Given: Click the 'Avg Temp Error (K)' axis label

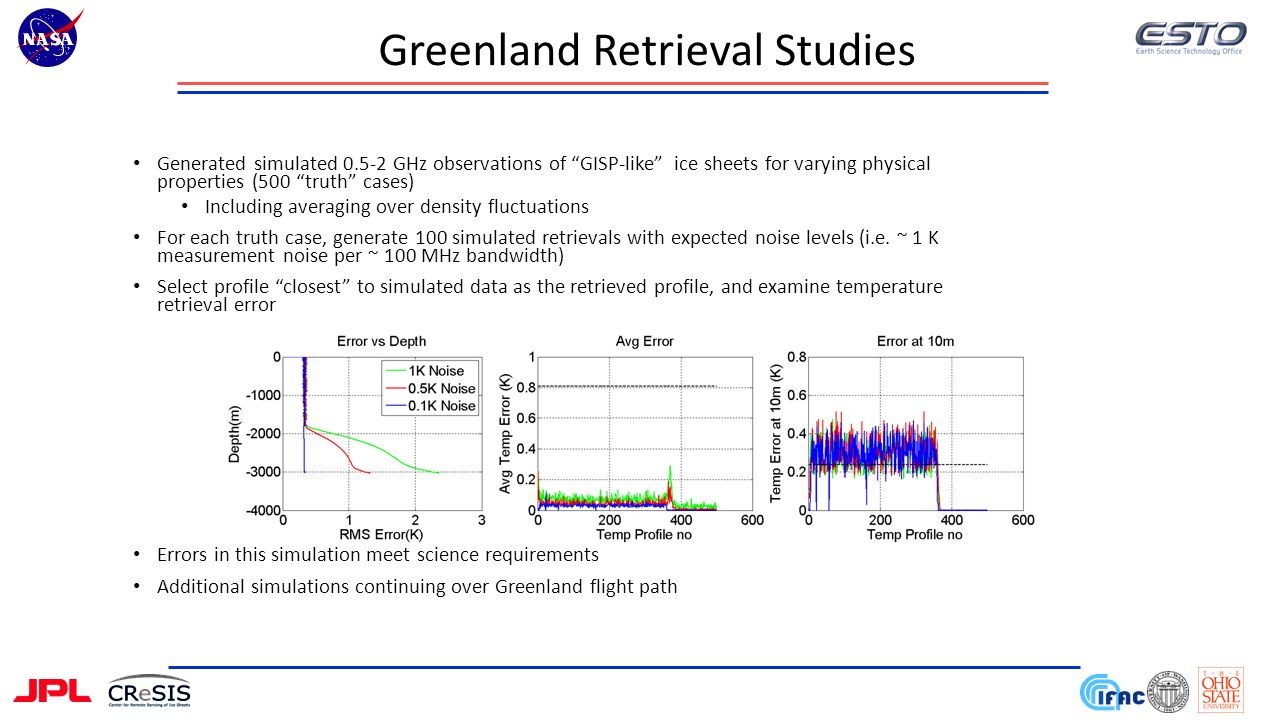Looking at the screenshot, I should (x=506, y=433).
